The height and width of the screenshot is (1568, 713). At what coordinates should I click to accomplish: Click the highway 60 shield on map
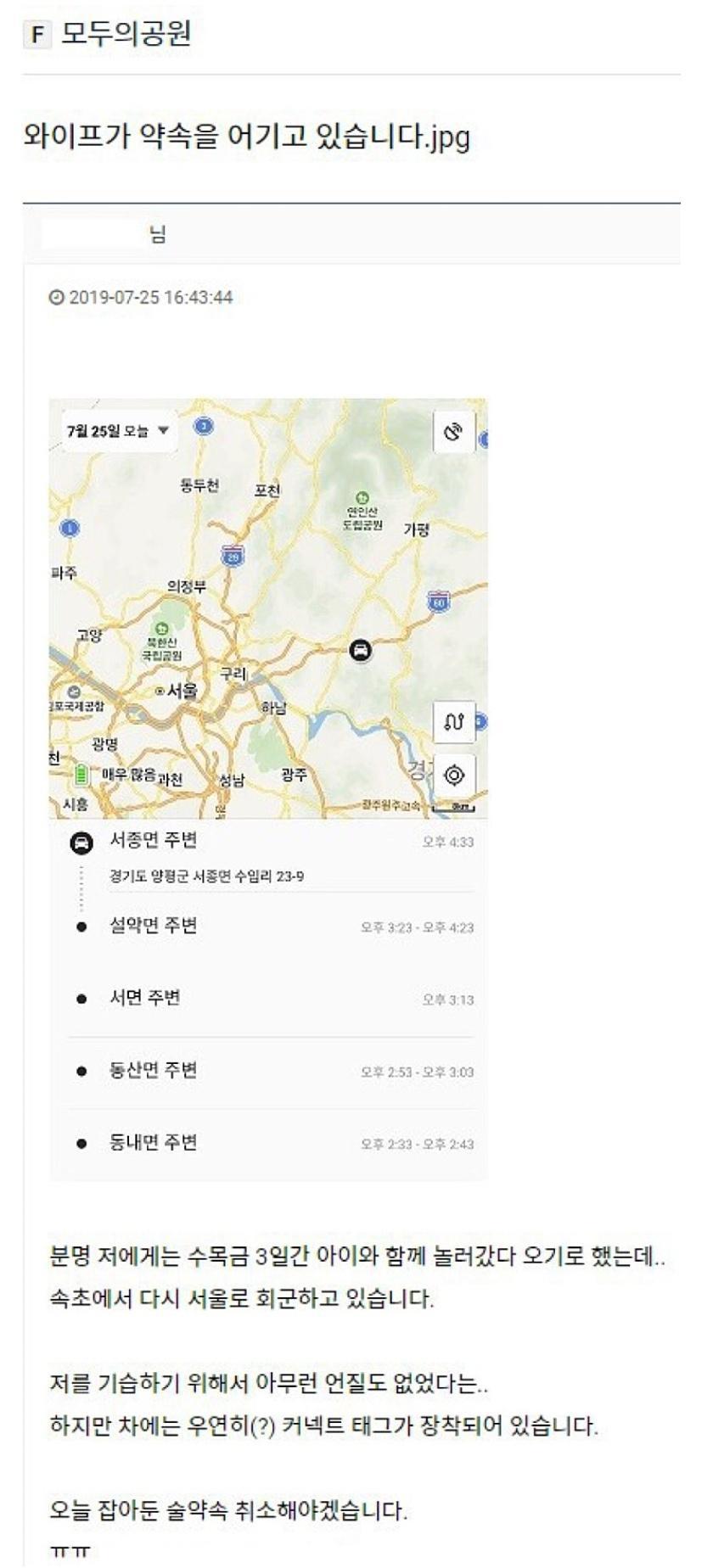pyautogui.click(x=438, y=601)
